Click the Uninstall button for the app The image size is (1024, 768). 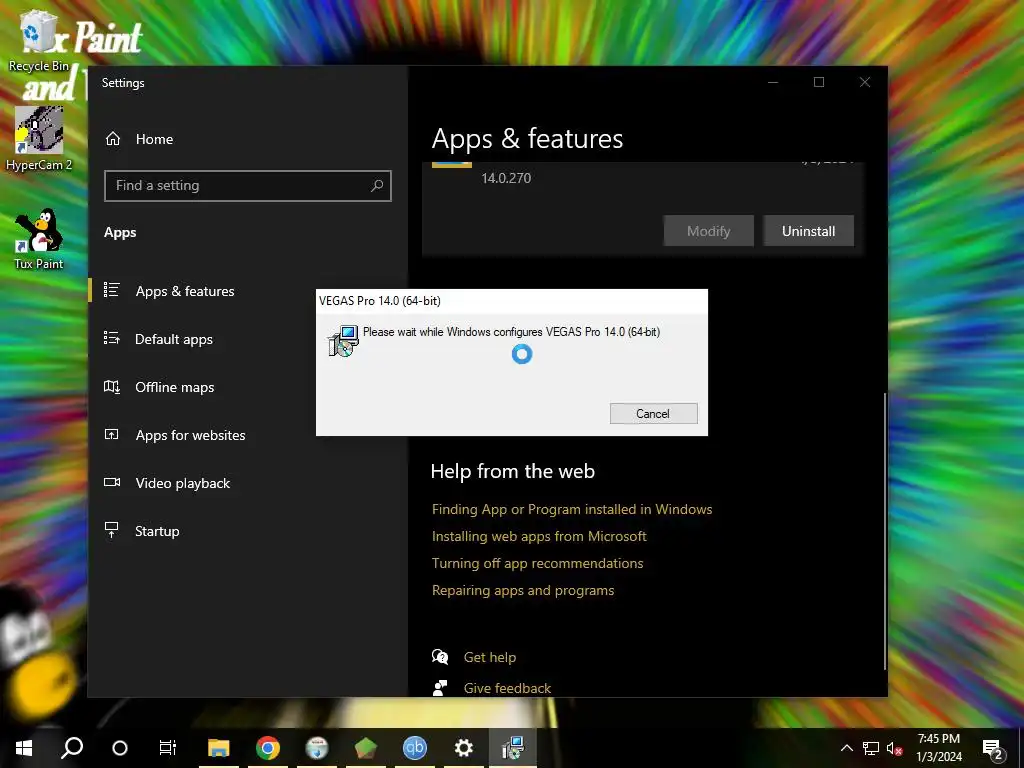(808, 231)
